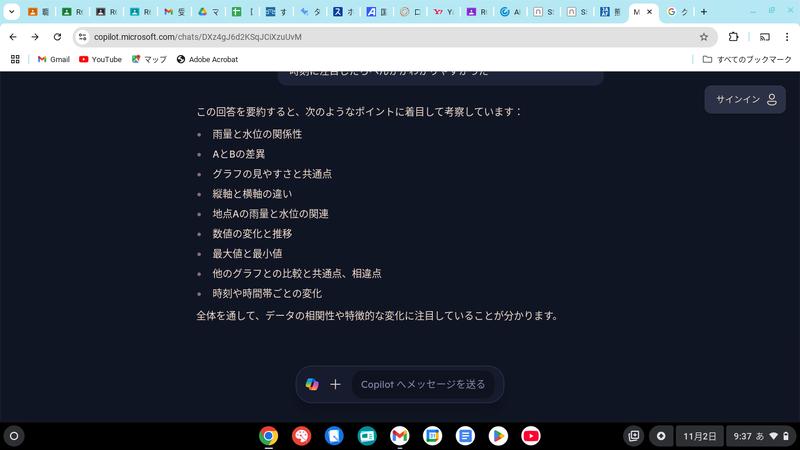Open the Adobe Acrobat bookmark

(206, 59)
